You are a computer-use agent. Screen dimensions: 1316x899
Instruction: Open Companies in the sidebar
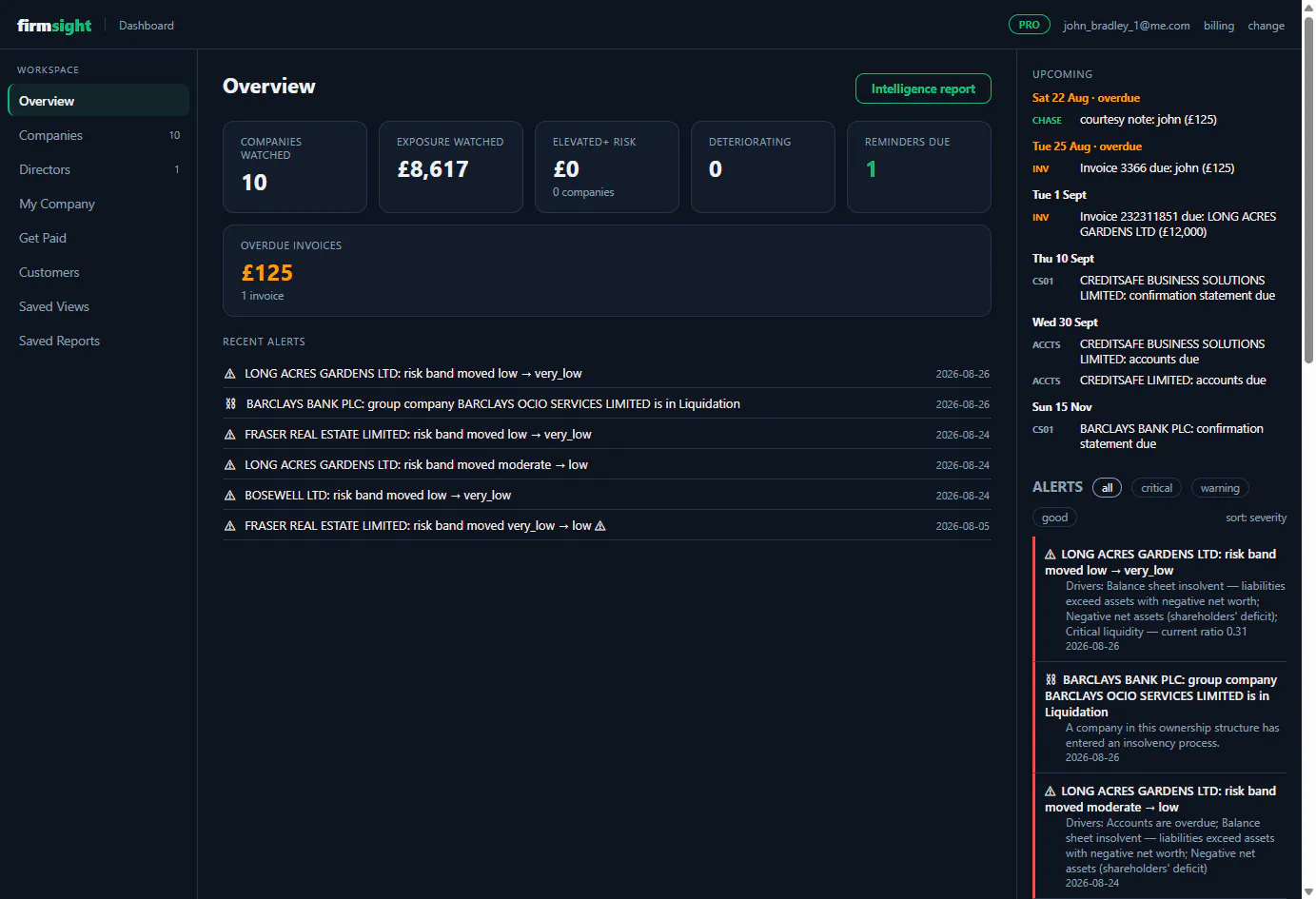[98, 135]
